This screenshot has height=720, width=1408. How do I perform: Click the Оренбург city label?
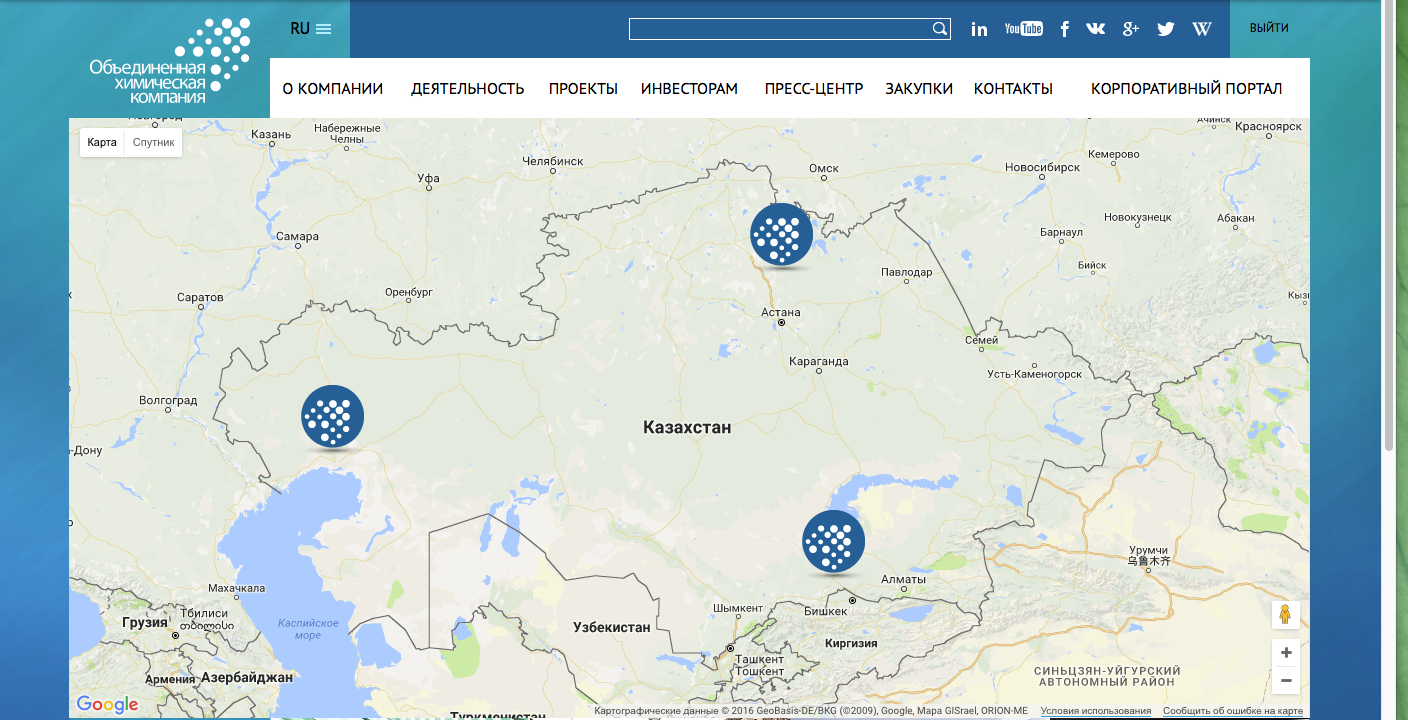pyautogui.click(x=409, y=292)
